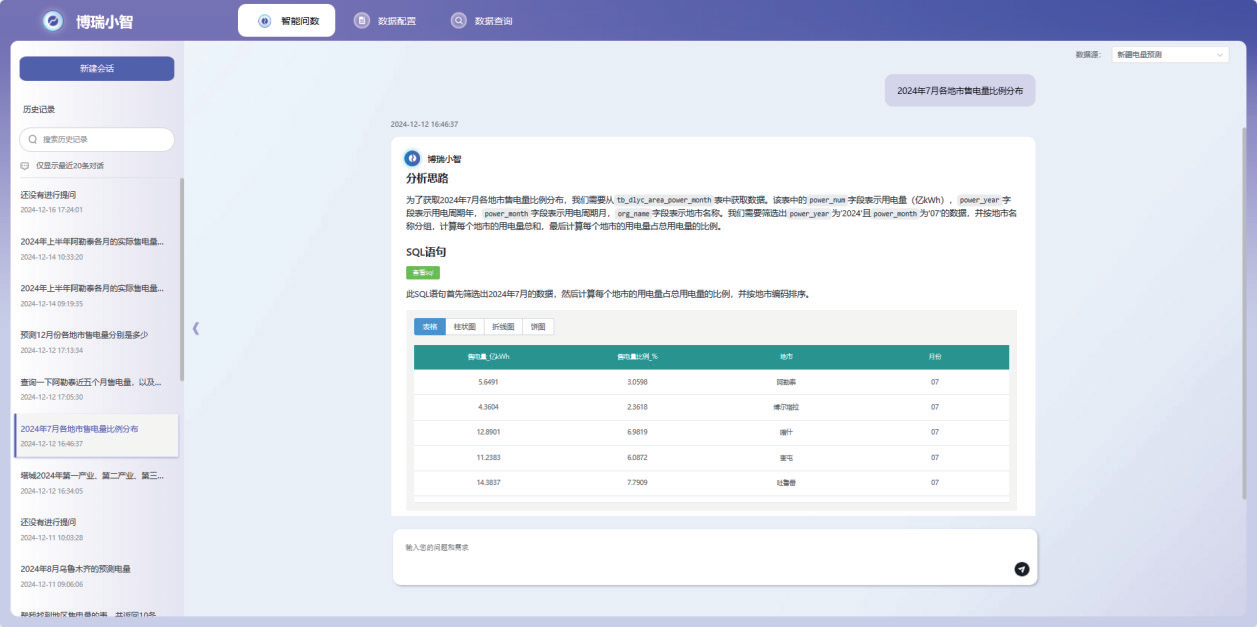Select the 表格 view toggle

[x=430, y=327]
